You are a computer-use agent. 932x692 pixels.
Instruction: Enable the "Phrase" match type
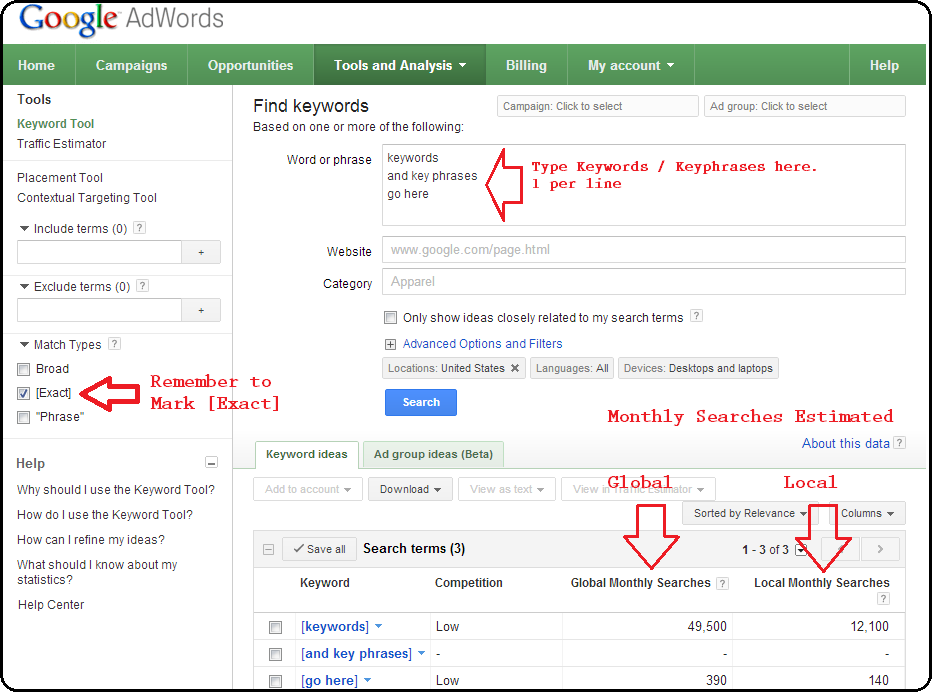24,417
